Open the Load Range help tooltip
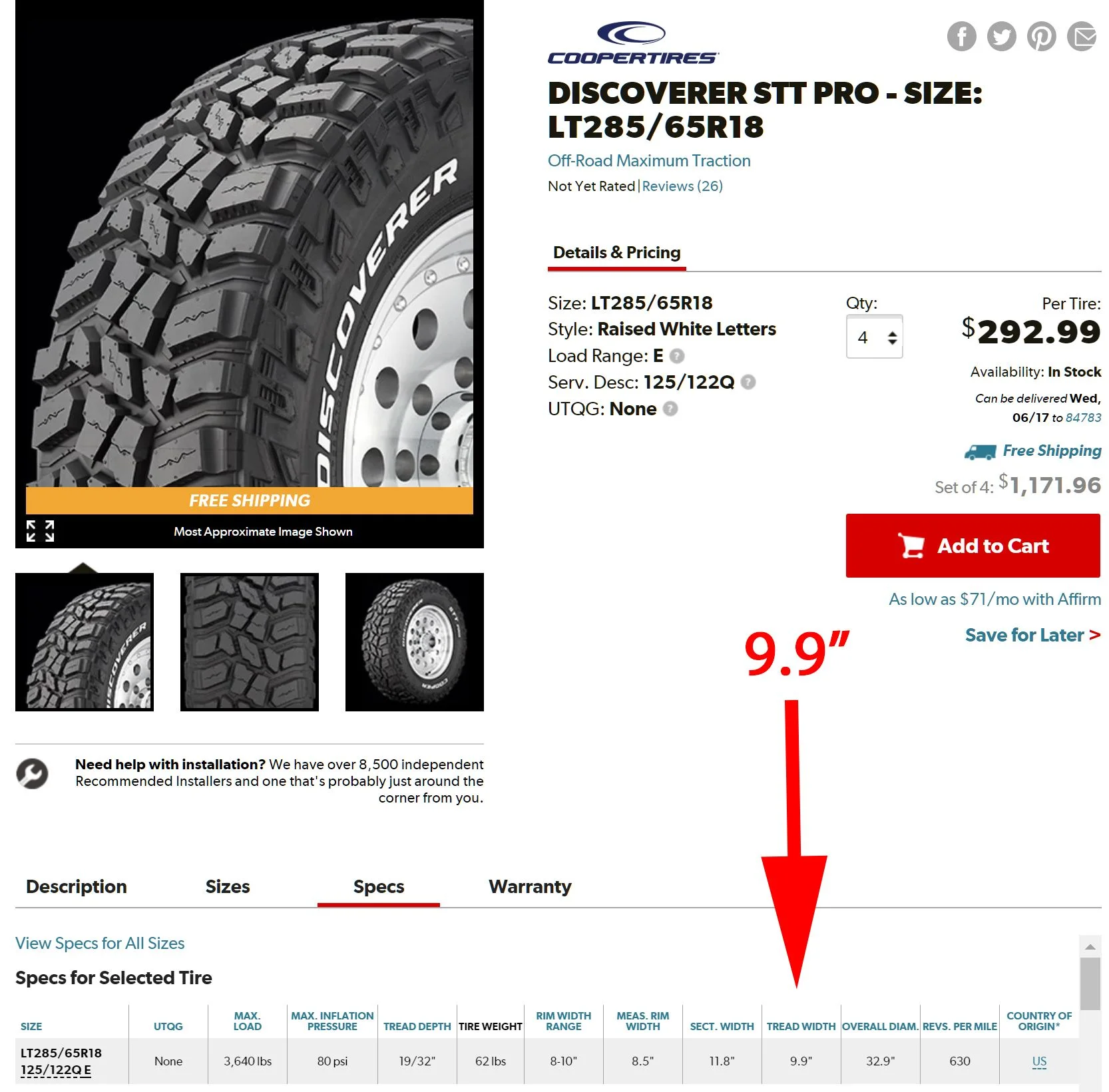 (677, 356)
